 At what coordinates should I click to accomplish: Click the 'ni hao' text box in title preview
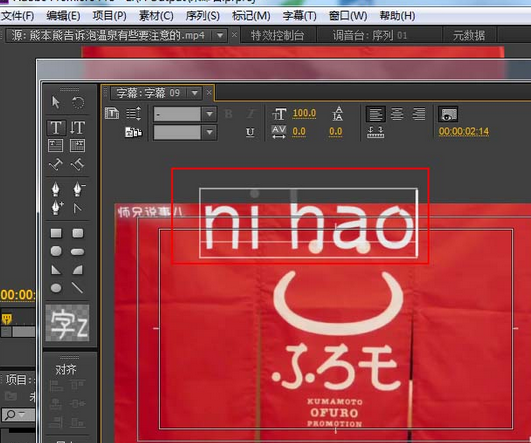[x=308, y=223]
